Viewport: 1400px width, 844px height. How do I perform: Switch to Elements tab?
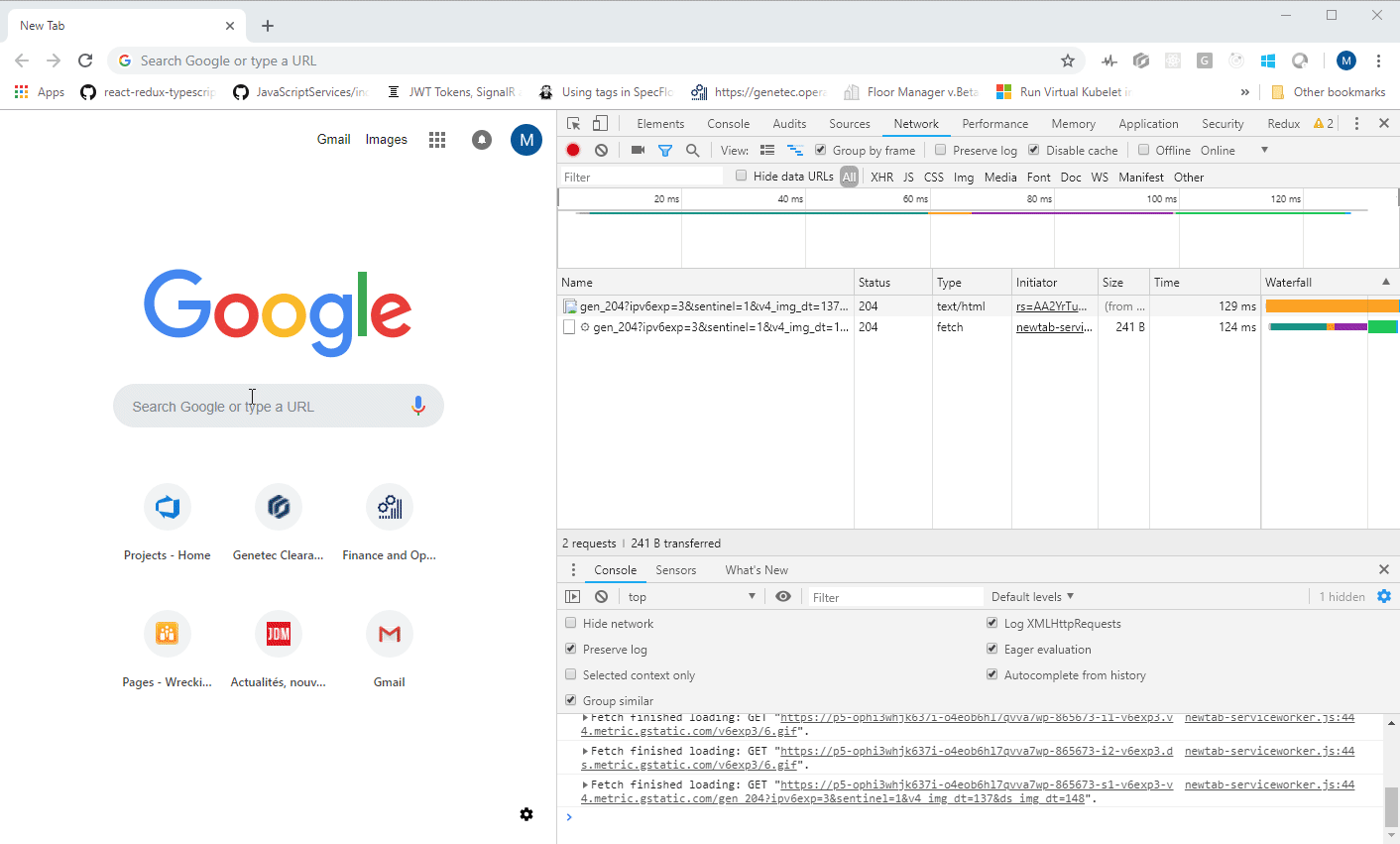point(660,124)
